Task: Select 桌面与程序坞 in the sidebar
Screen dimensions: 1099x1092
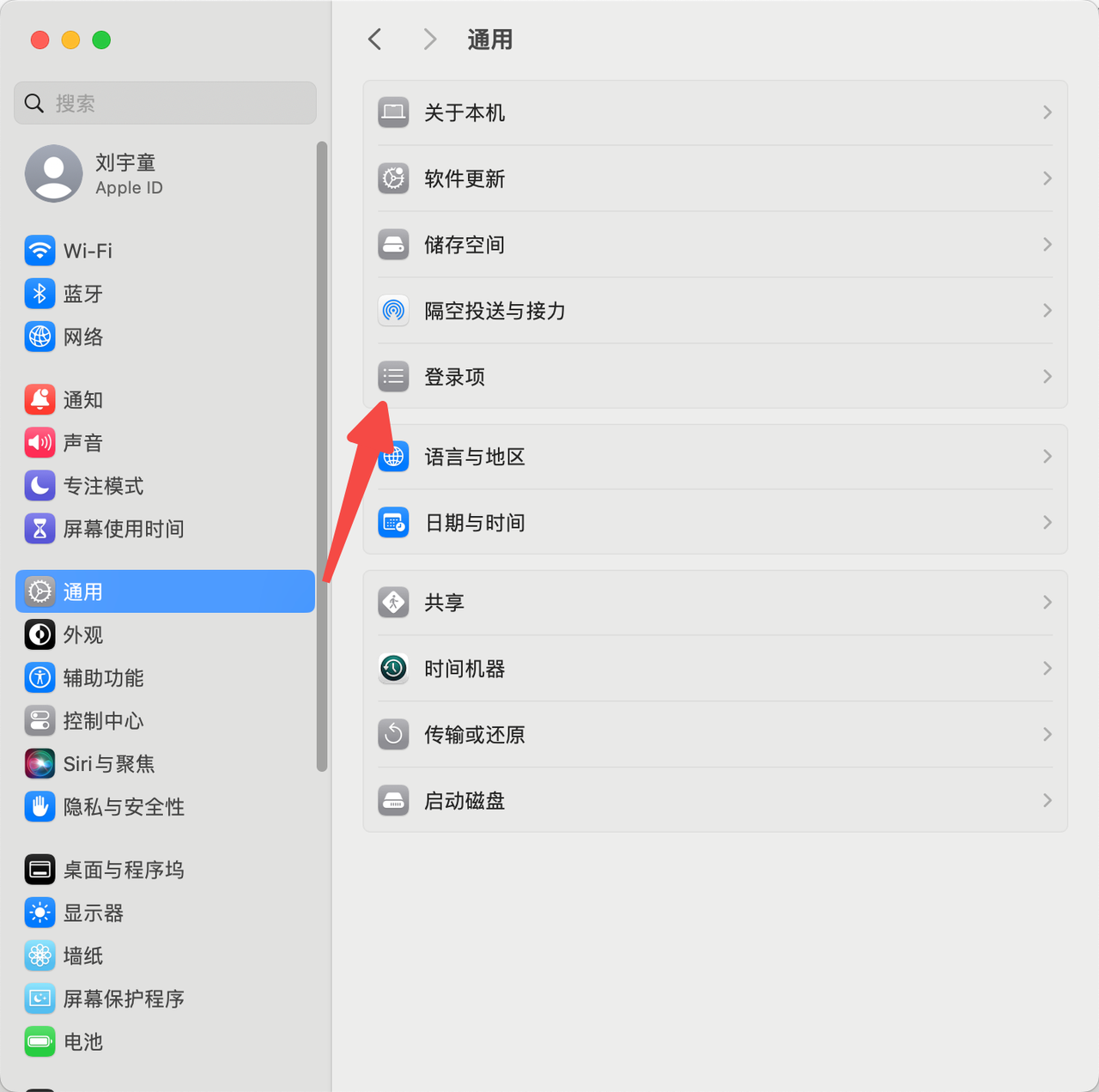Action: click(165, 870)
